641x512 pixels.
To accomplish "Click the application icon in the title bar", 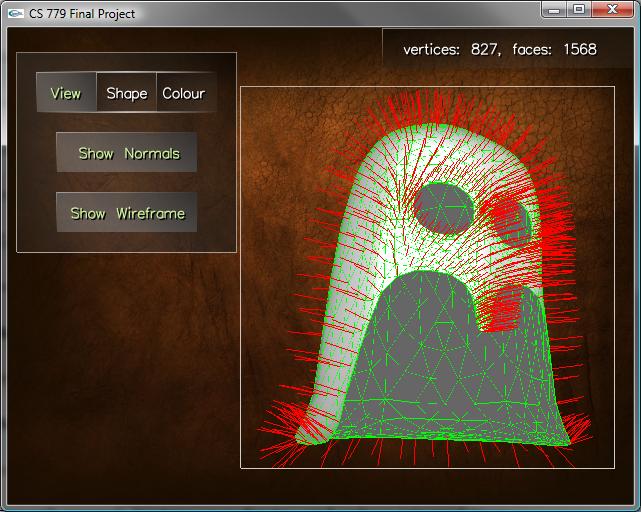I will (15, 13).
